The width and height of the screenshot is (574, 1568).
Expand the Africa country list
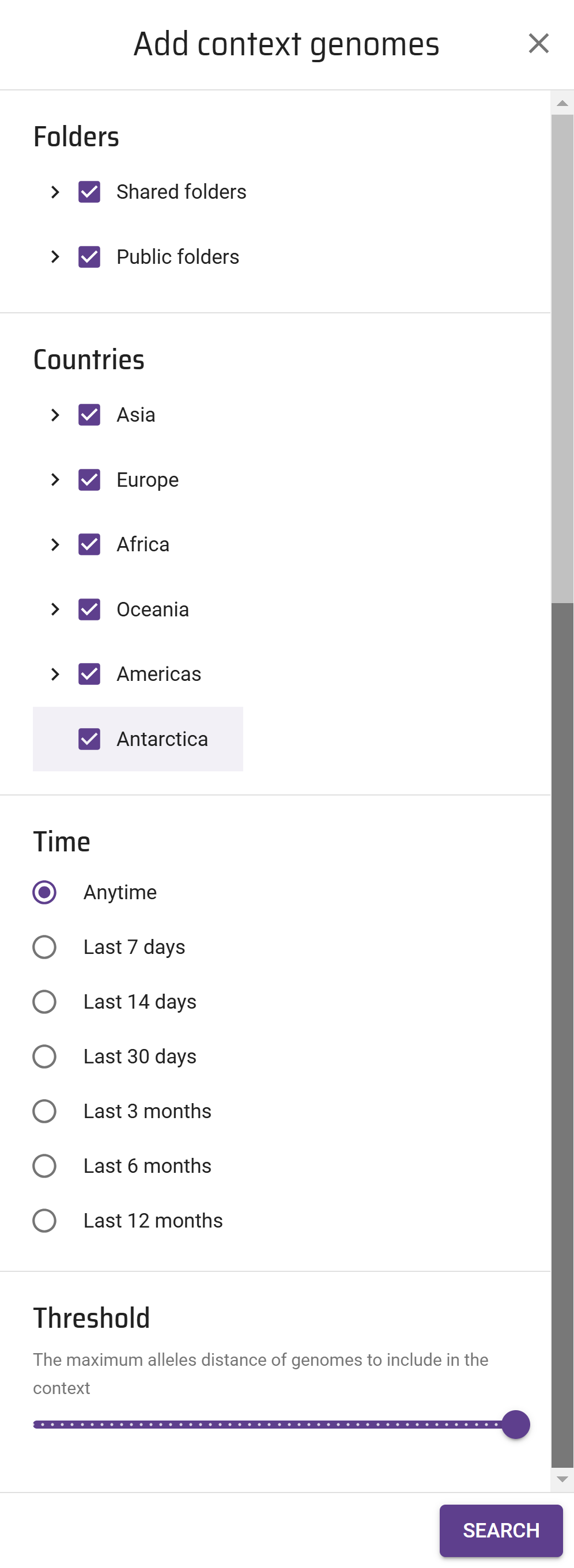[55, 545]
